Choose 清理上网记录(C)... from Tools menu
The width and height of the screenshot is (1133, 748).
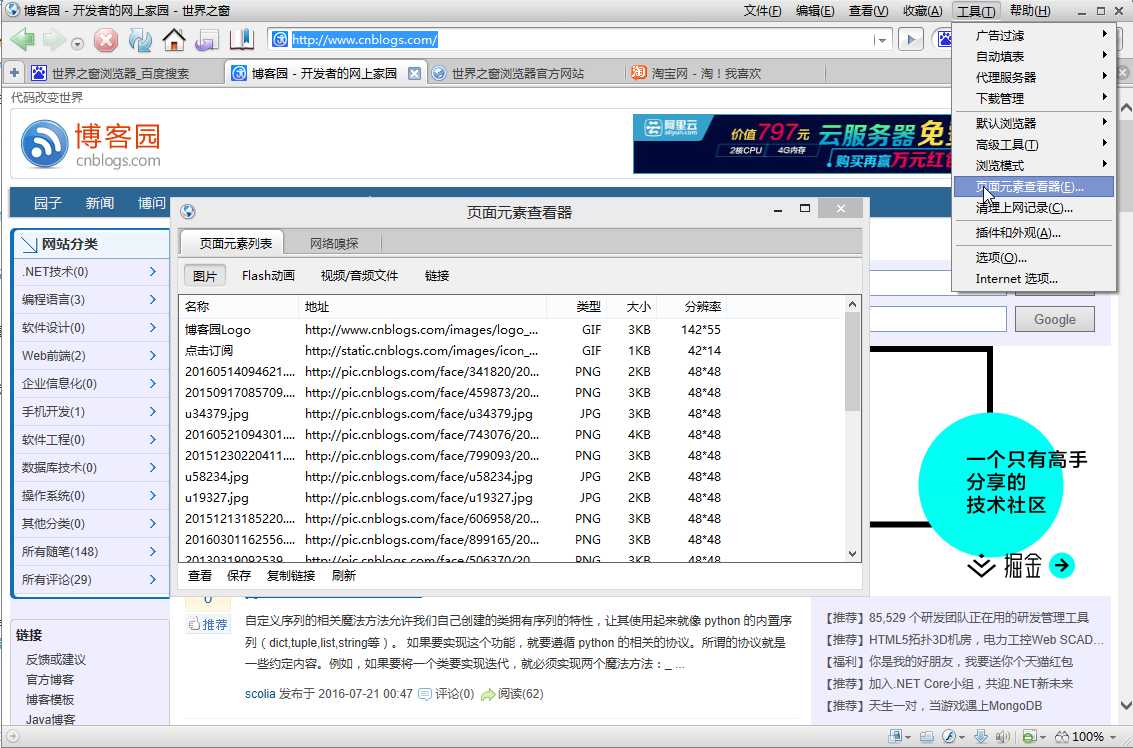tap(1034, 208)
